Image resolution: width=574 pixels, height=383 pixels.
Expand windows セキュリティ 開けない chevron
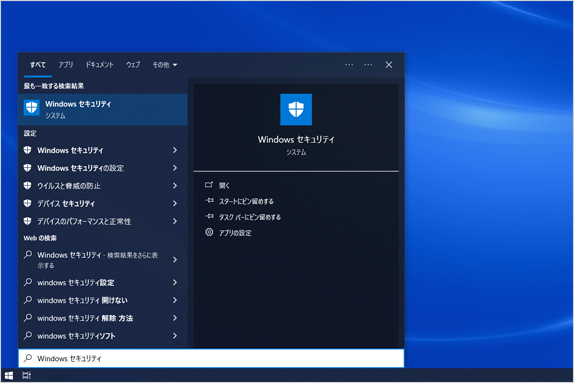pos(175,300)
